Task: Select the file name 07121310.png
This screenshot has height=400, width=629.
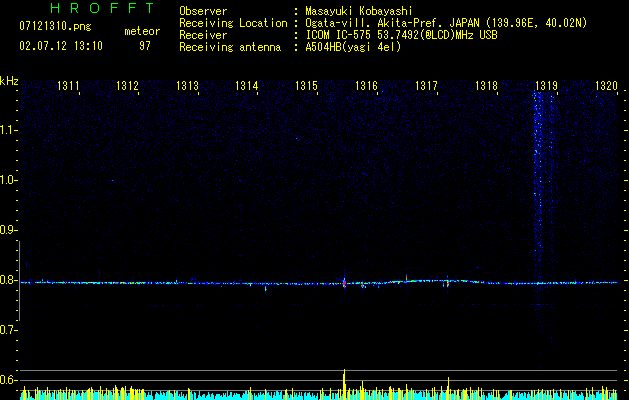Action: click(x=55, y=27)
